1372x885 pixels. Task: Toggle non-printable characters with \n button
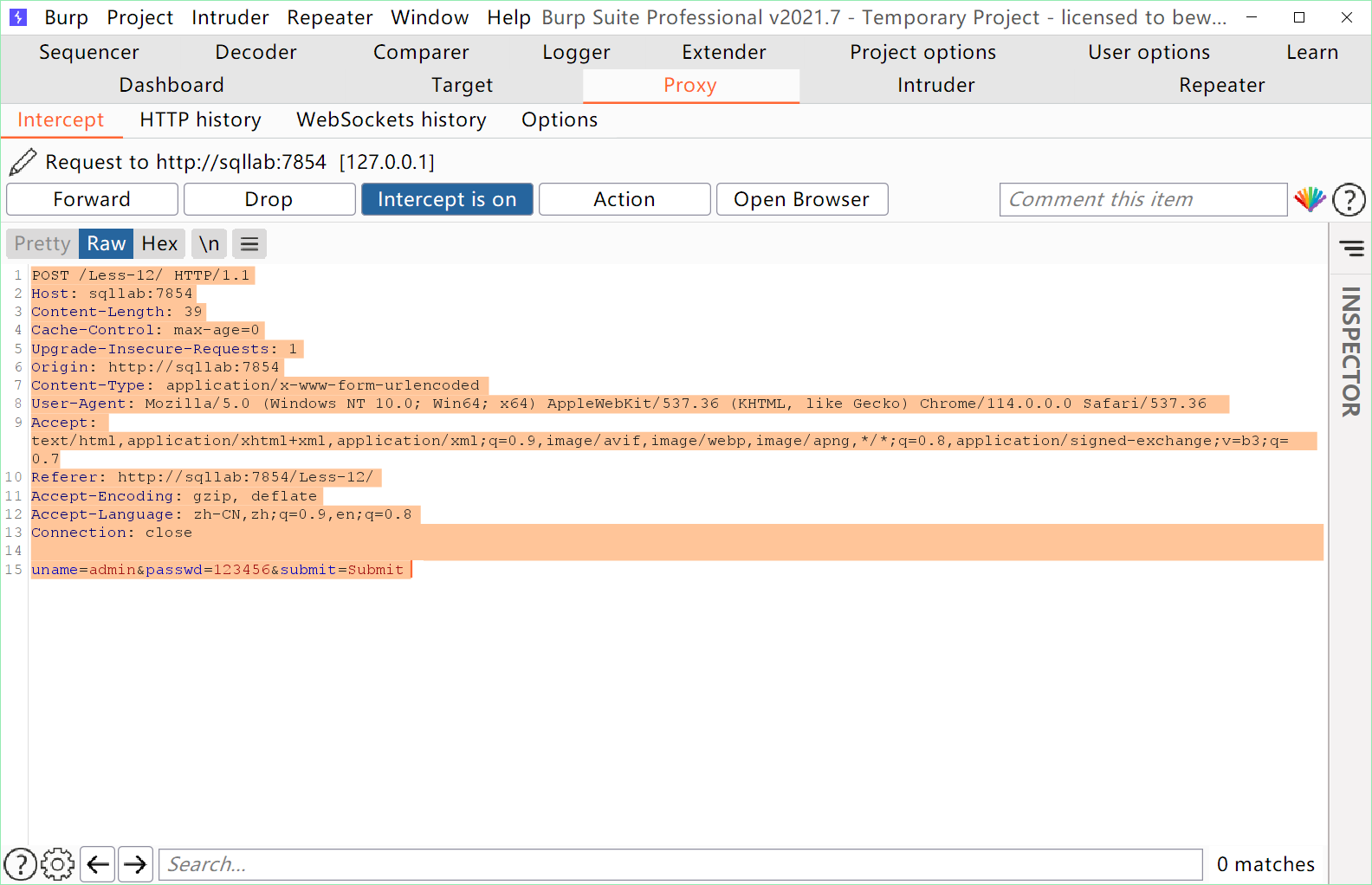coord(209,244)
